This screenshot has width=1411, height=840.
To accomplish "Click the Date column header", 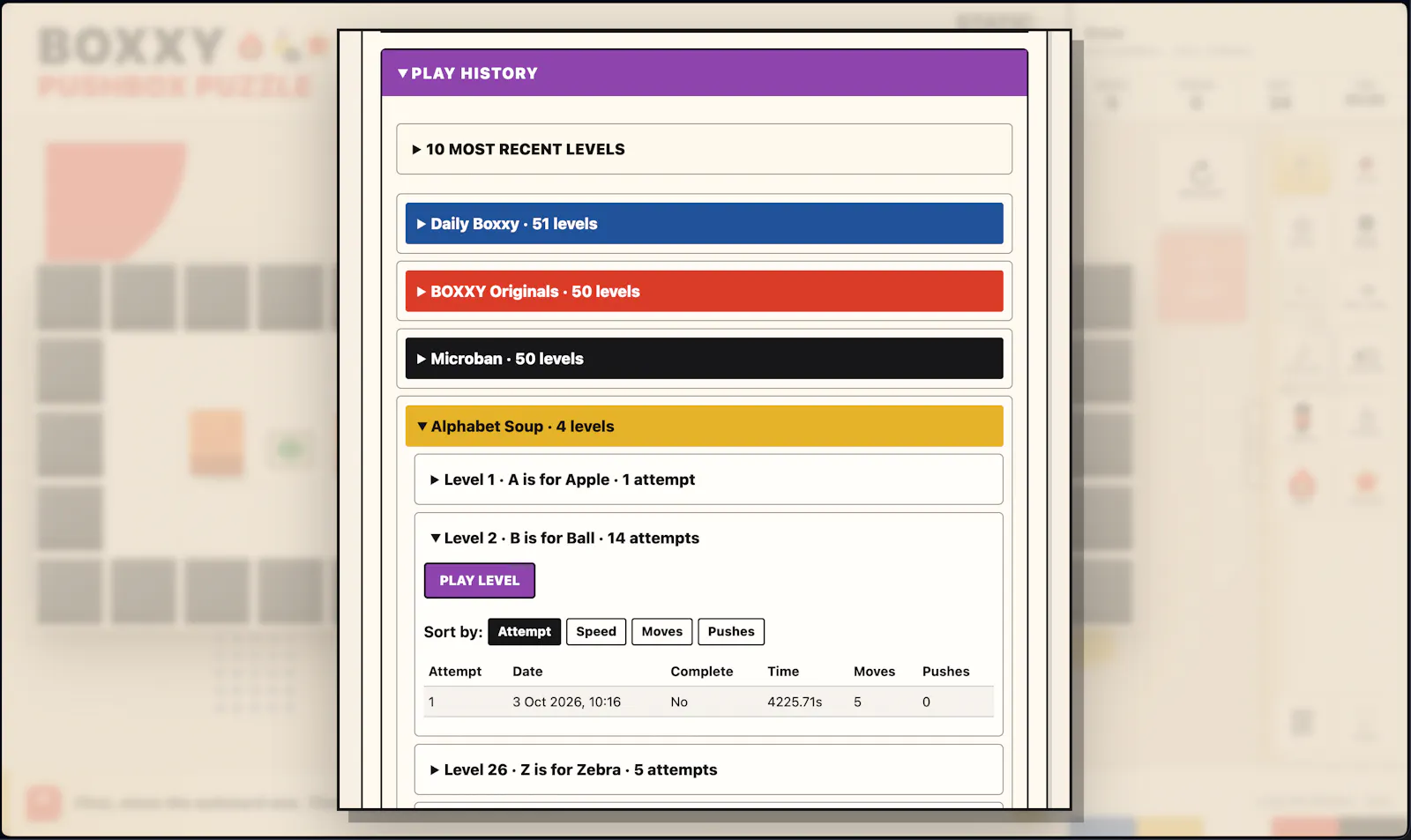I will (527, 672).
